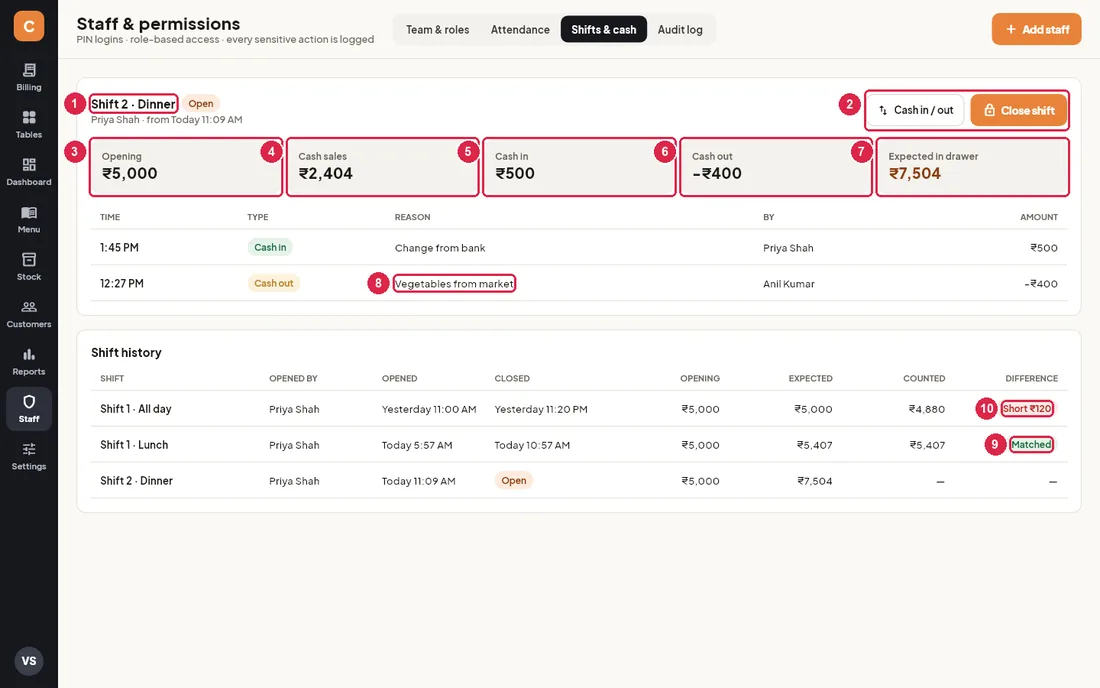The width and height of the screenshot is (1100, 688).
Task: Select the Shifts & cash tab
Action: point(603,29)
